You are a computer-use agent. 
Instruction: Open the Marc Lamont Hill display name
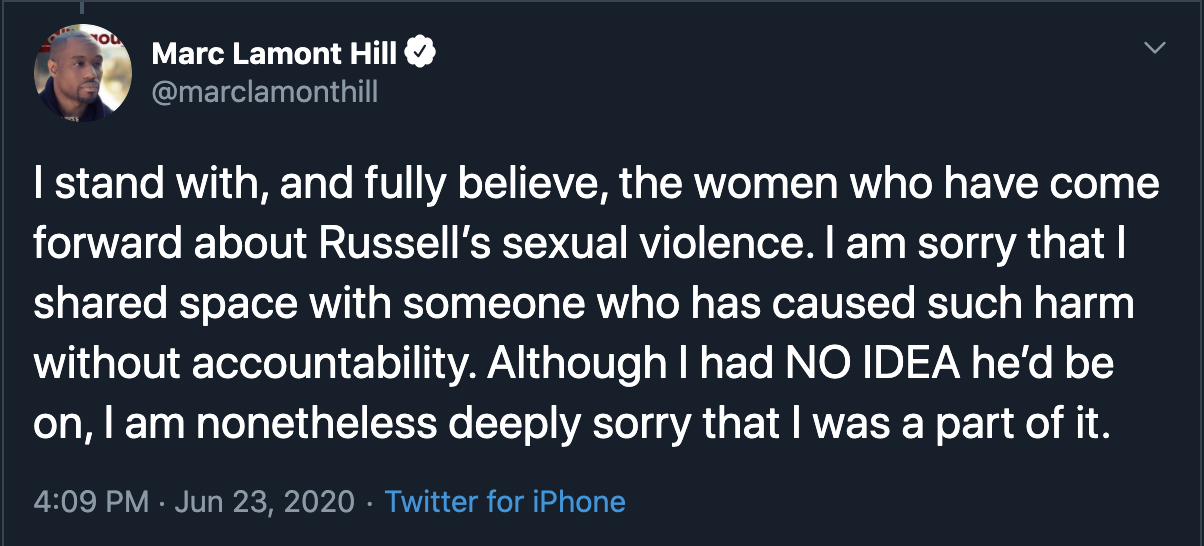point(277,54)
